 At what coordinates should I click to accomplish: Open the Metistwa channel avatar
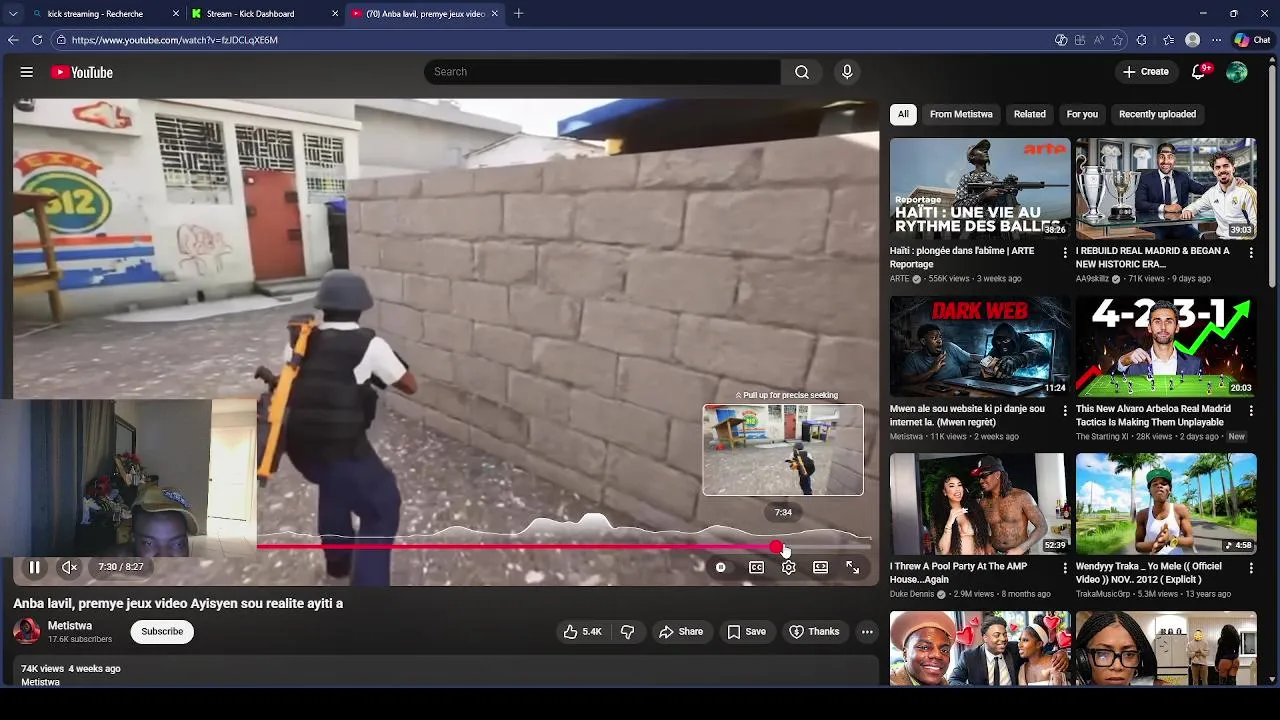pos(27,631)
